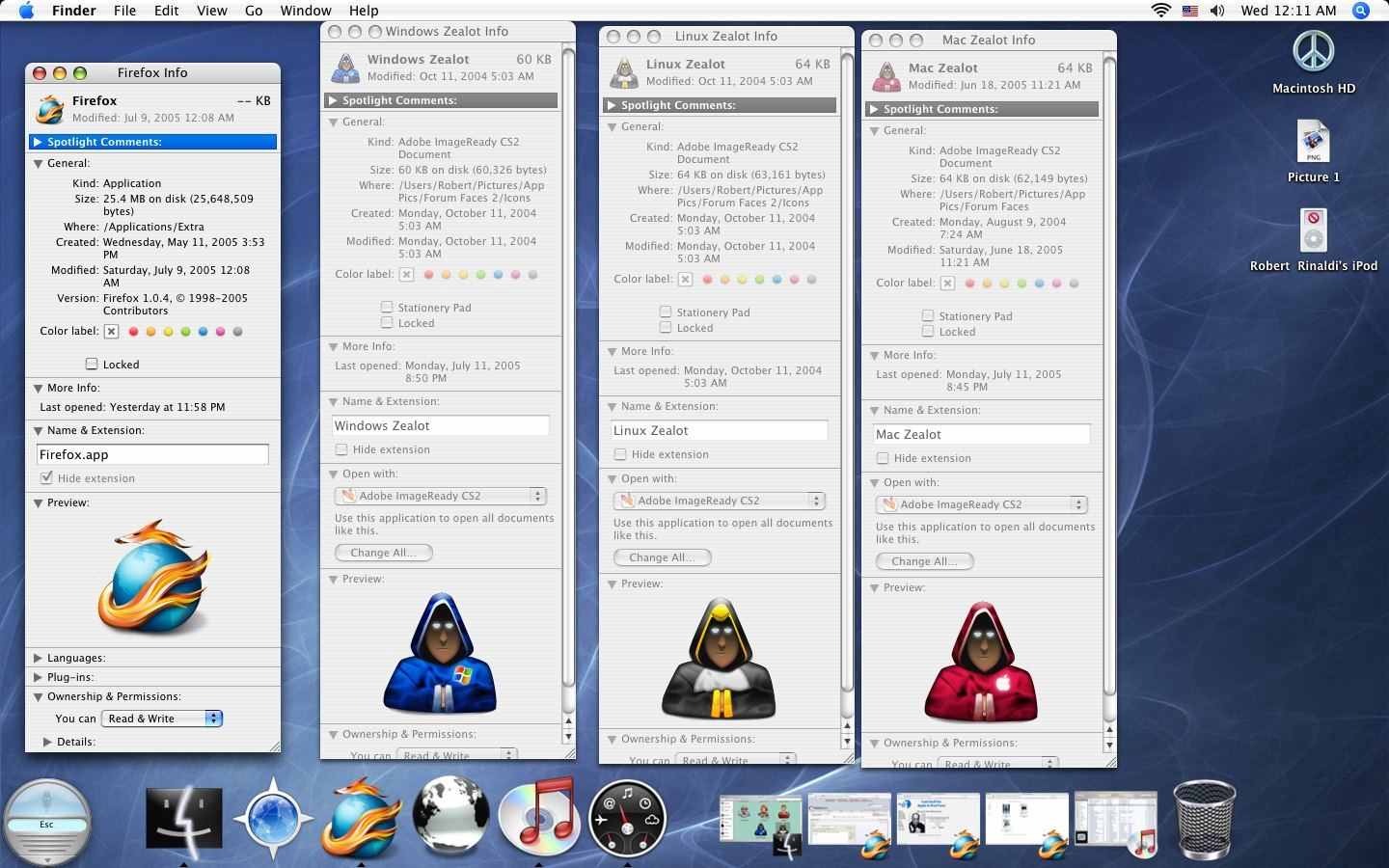This screenshot has height=868, width=1389.
Task: Uncheck Hide extension in Firefox Info
Action: 45,478
